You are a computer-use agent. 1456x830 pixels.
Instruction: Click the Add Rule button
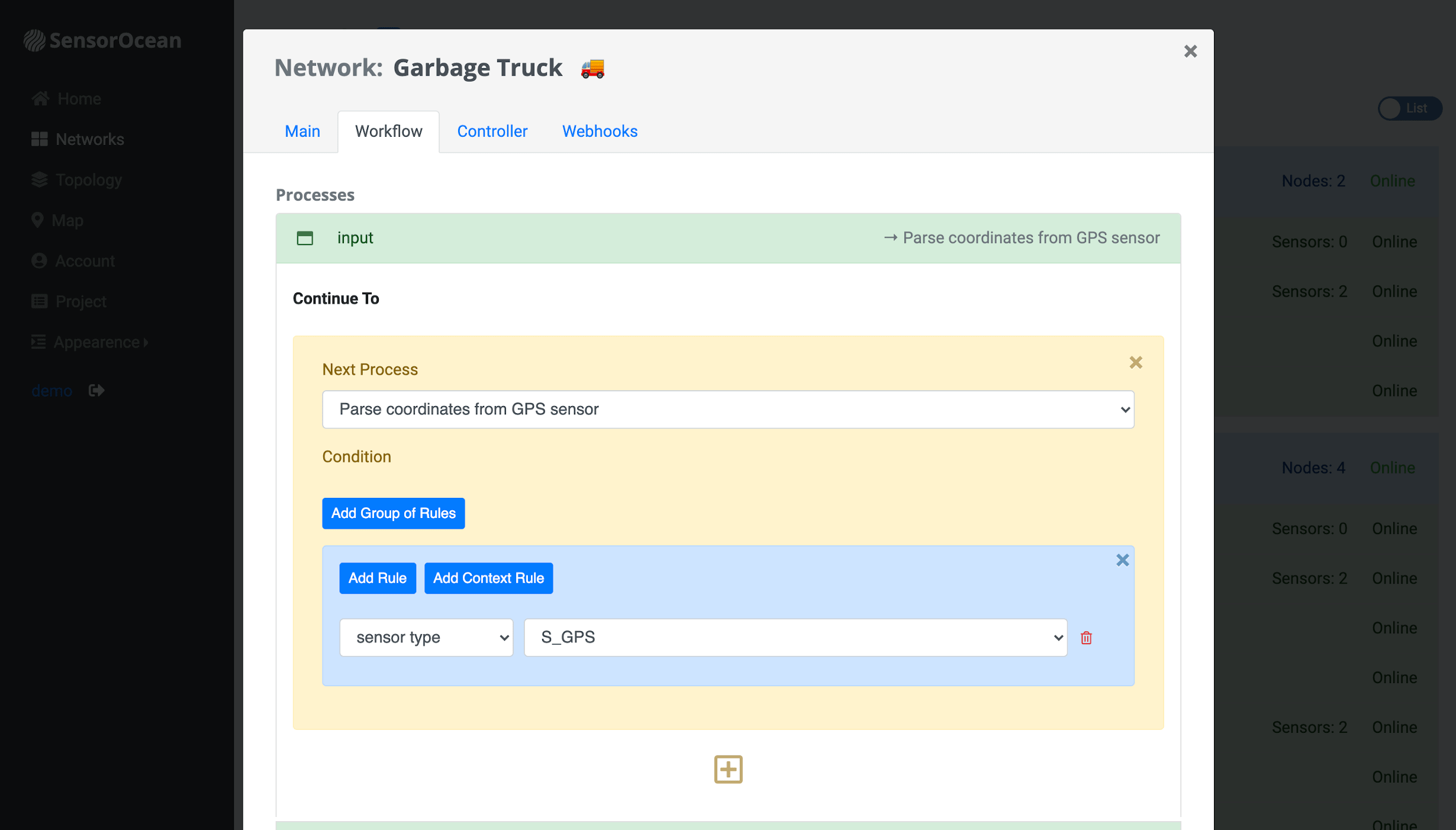(377, 578)
